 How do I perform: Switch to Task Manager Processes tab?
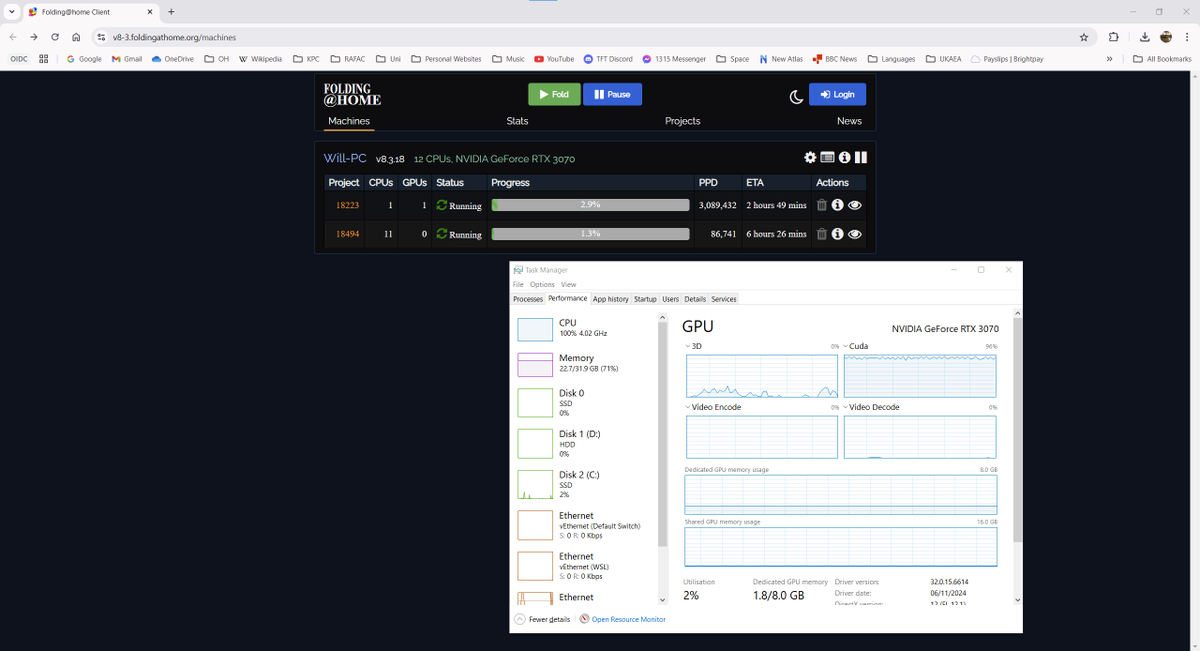point(528,299)
